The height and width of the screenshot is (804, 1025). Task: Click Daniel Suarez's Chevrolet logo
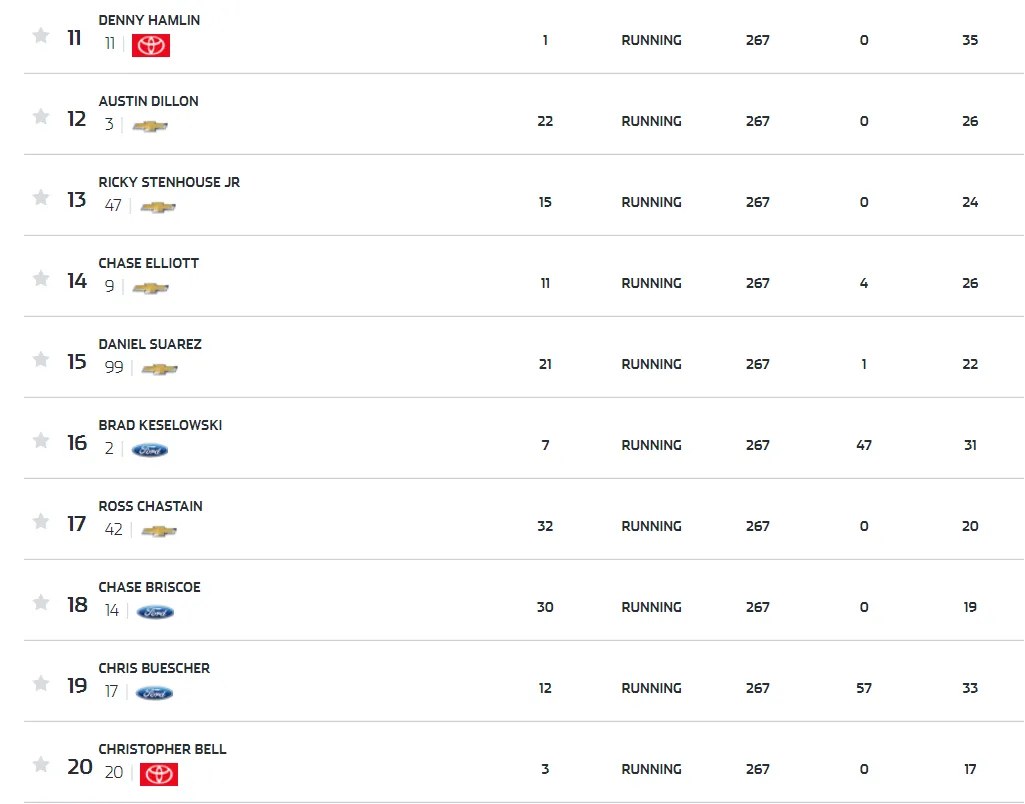(159, 369)
